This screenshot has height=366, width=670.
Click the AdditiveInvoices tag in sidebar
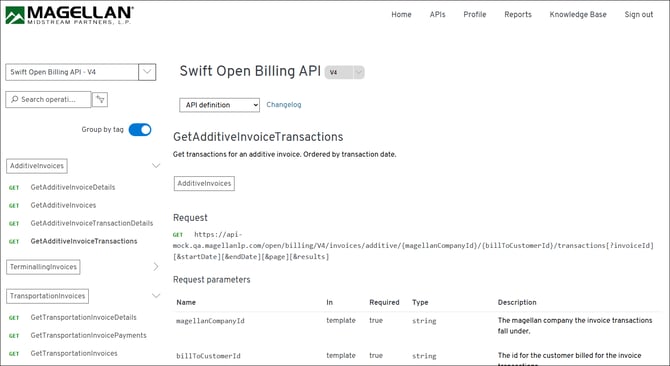37,166
